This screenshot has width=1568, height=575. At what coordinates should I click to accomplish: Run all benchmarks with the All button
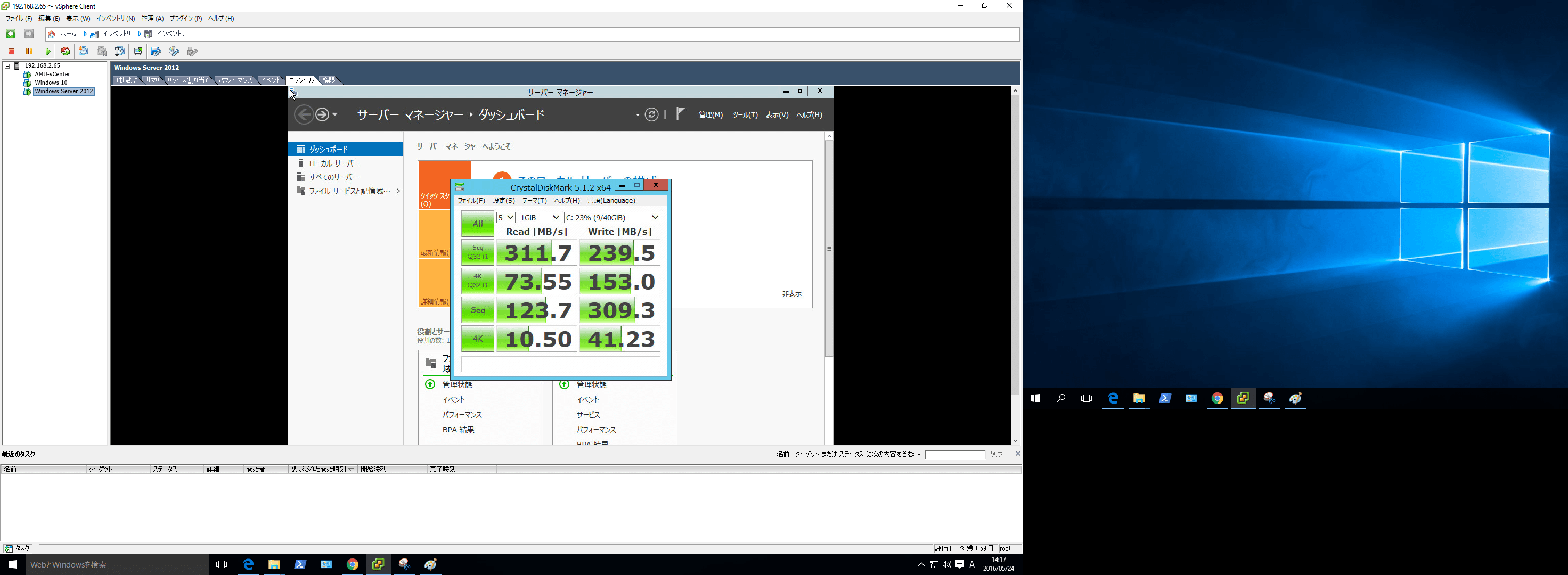[x=478, y=223]
